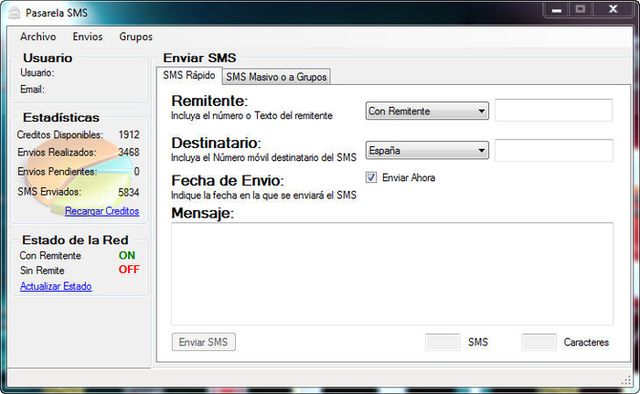Expand the España country dropdown
Image resolution: width=640 pixels, height=394 pixels.
click(x=427, y=151)
